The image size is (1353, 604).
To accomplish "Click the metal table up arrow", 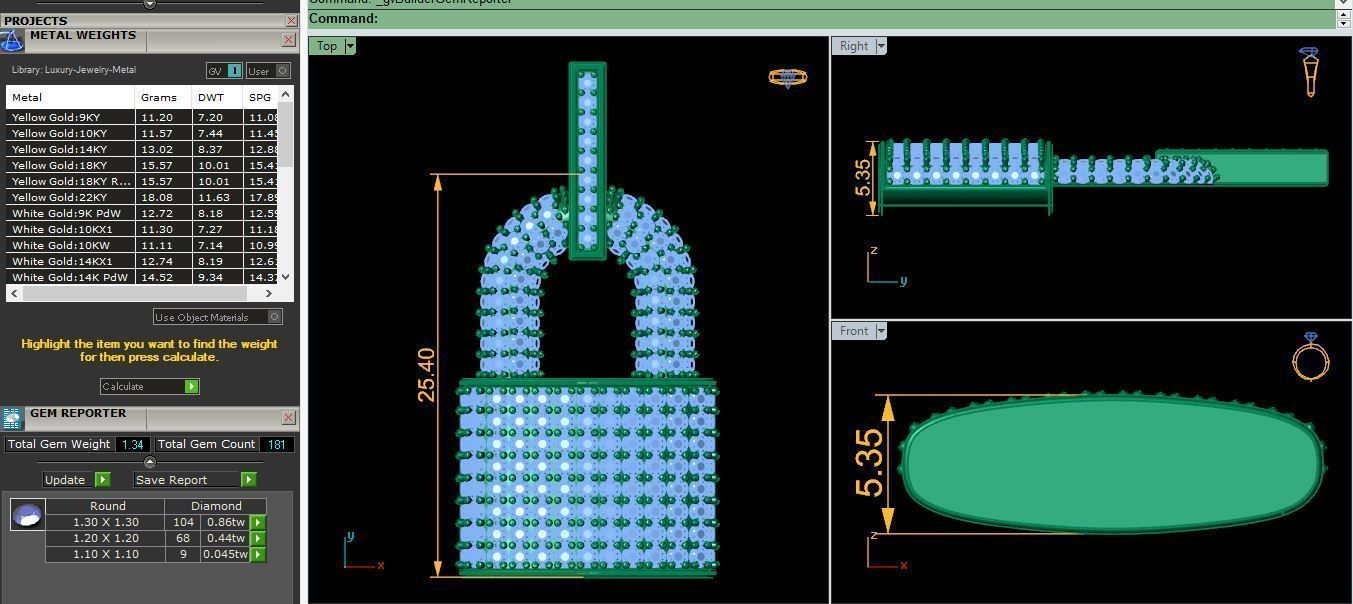I will (x=286, y=94).
